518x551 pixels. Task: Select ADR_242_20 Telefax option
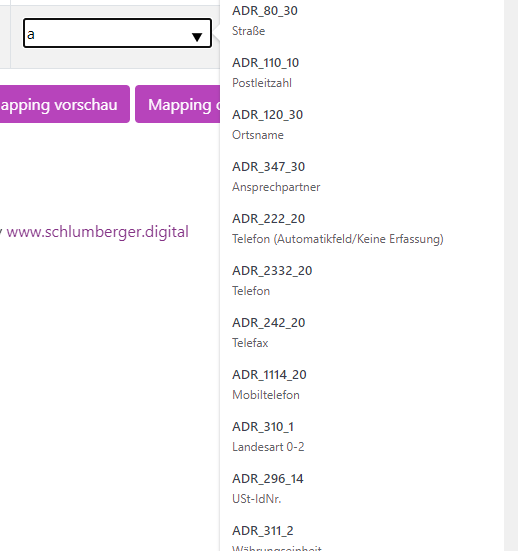click(x=362, y=333)
